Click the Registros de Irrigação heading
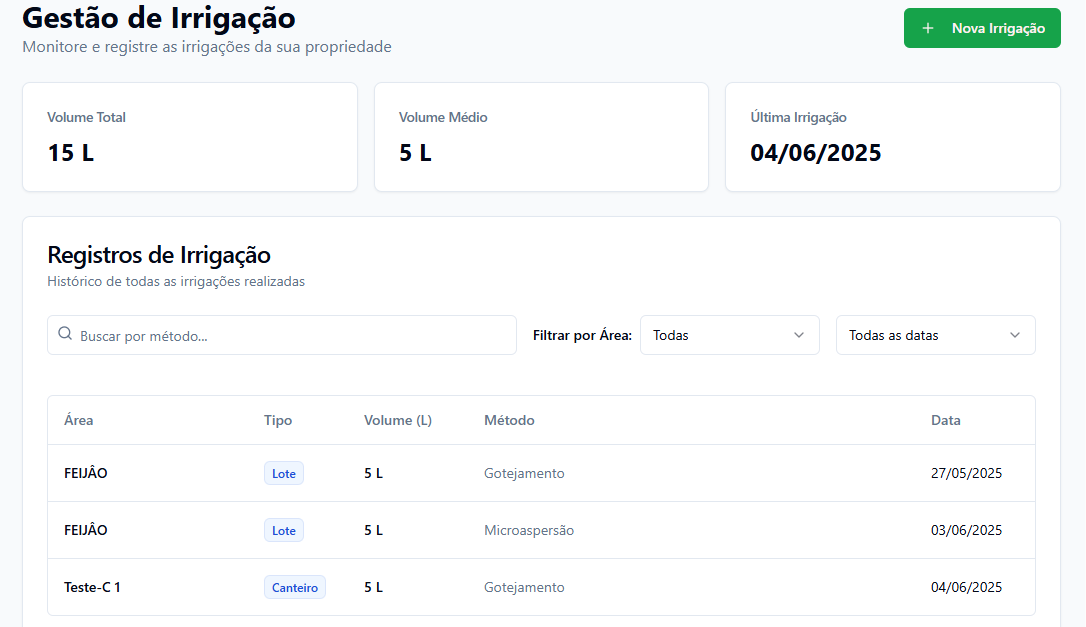 159,256
